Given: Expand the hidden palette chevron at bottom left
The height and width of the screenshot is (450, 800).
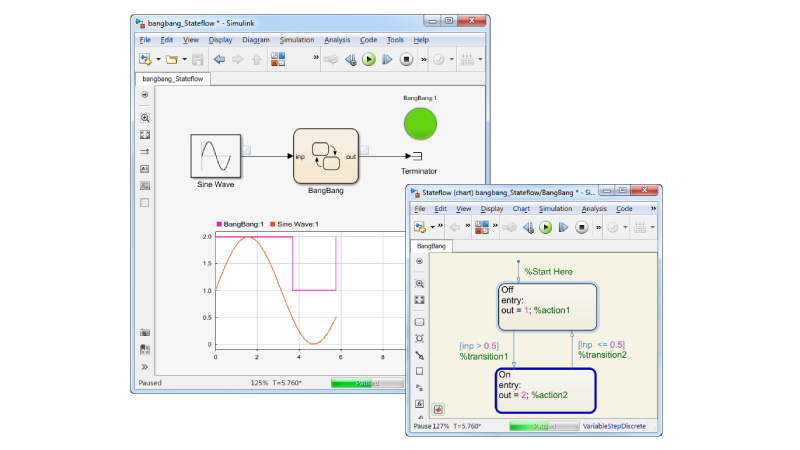Looking at the screenshot, I should pos(145,367).
